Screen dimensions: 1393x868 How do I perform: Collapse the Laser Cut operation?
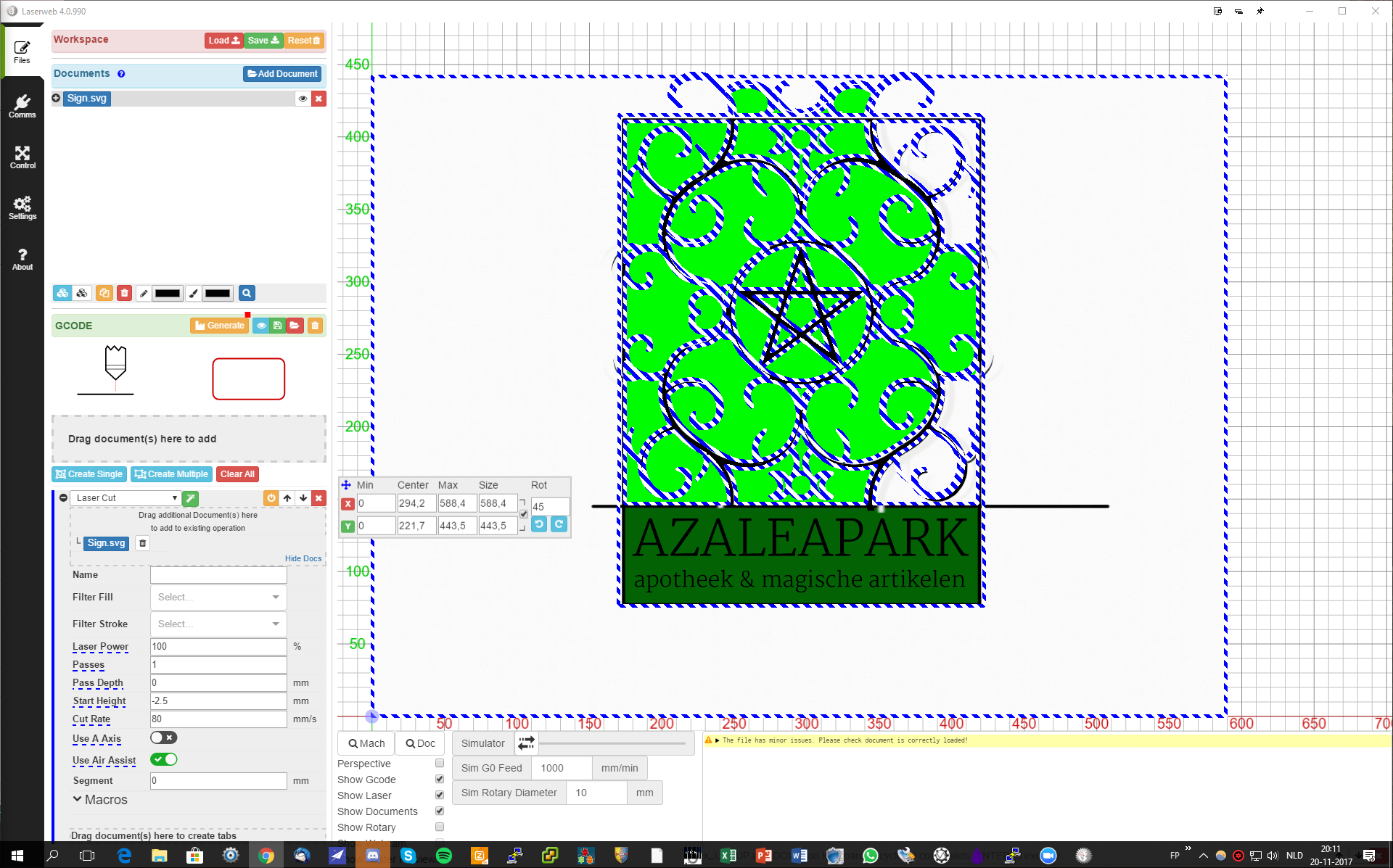point(64,498)
